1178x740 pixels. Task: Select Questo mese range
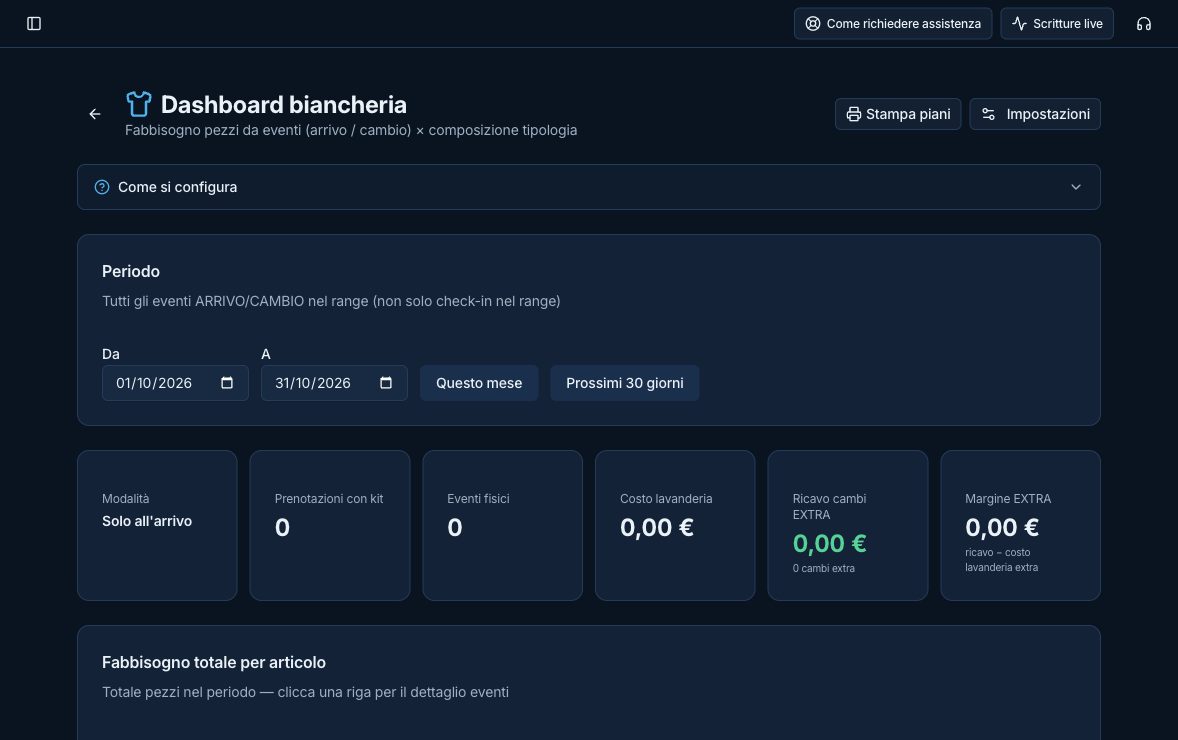(479, 383)
